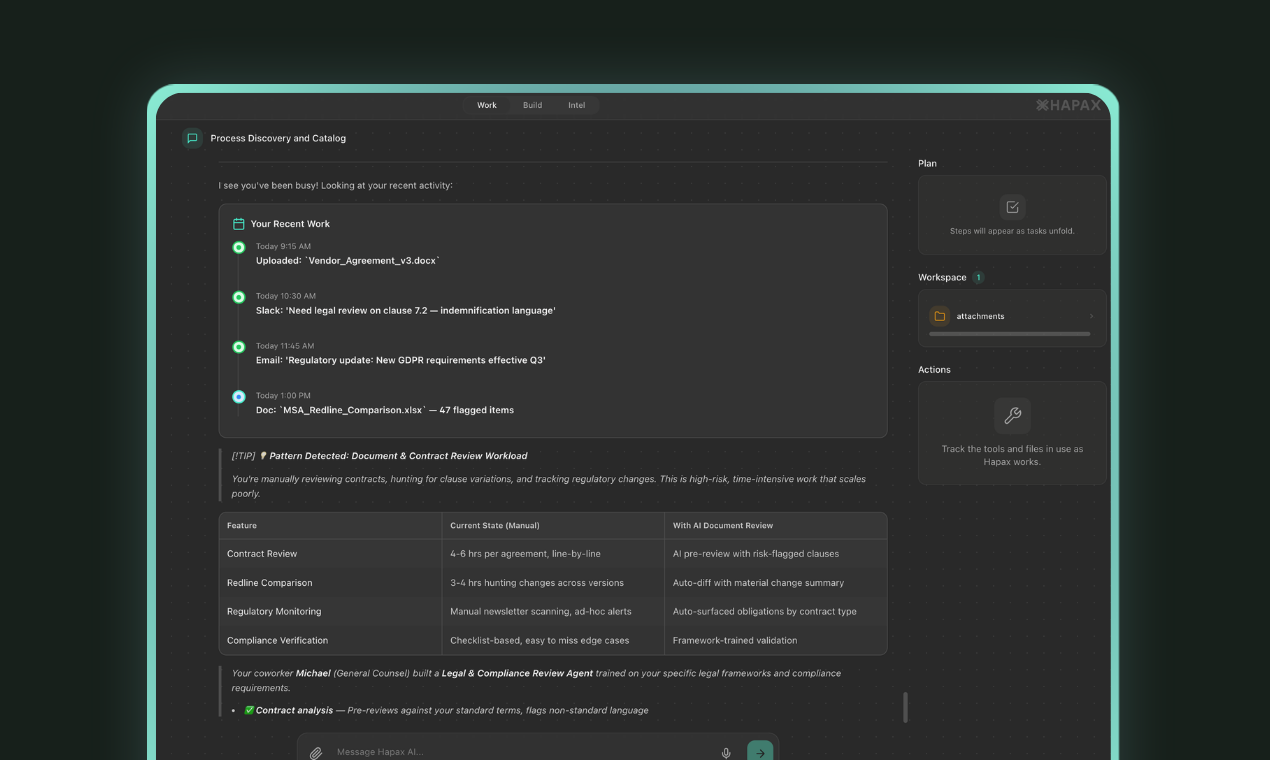Toggle the status dot for the Vendor_Agreement upload
The height and width of the screenshot is (760, 1270).
click(238, 247)
